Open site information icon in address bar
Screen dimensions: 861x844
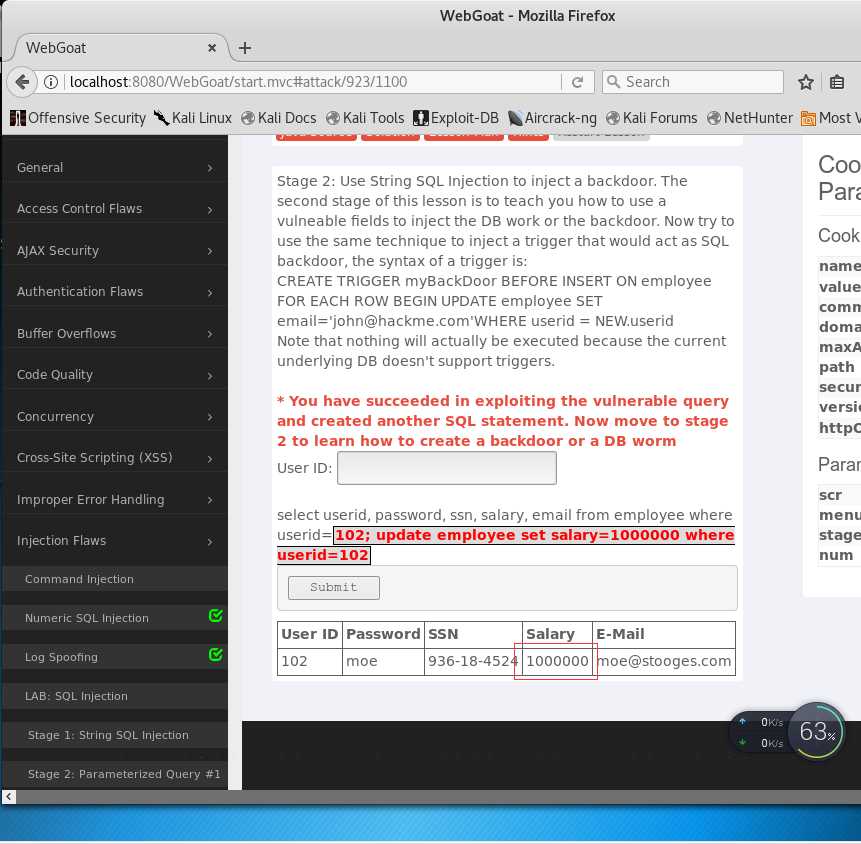point(51,82)
